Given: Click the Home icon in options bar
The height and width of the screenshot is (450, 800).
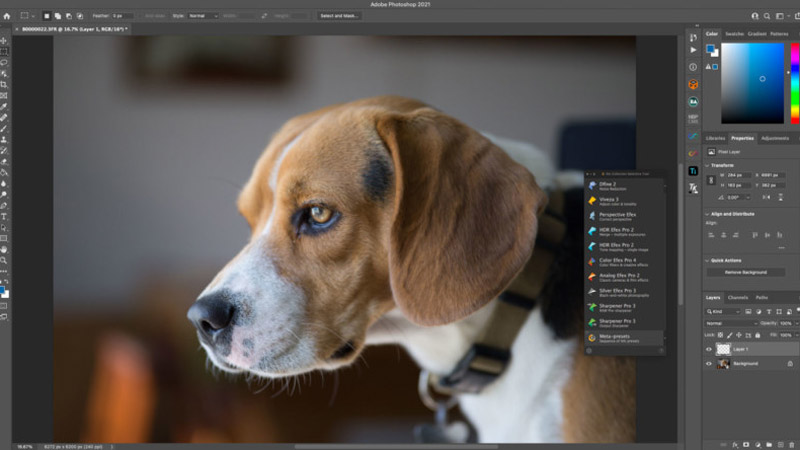Looking at the screenshot, I should click(6, 16).
